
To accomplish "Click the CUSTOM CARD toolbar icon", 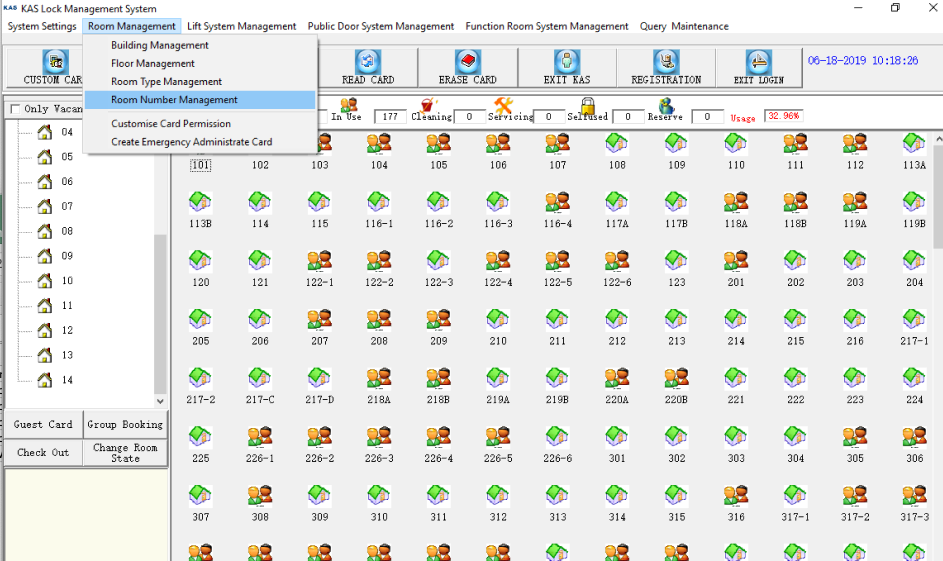I will coord(55,61).
